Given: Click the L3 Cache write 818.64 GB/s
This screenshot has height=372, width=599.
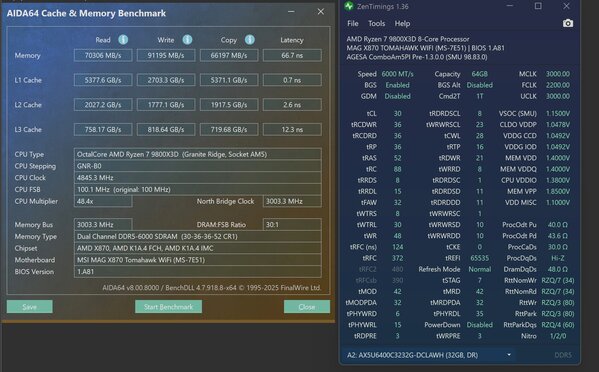Looking at the screenshot, I should pos(166,129).
